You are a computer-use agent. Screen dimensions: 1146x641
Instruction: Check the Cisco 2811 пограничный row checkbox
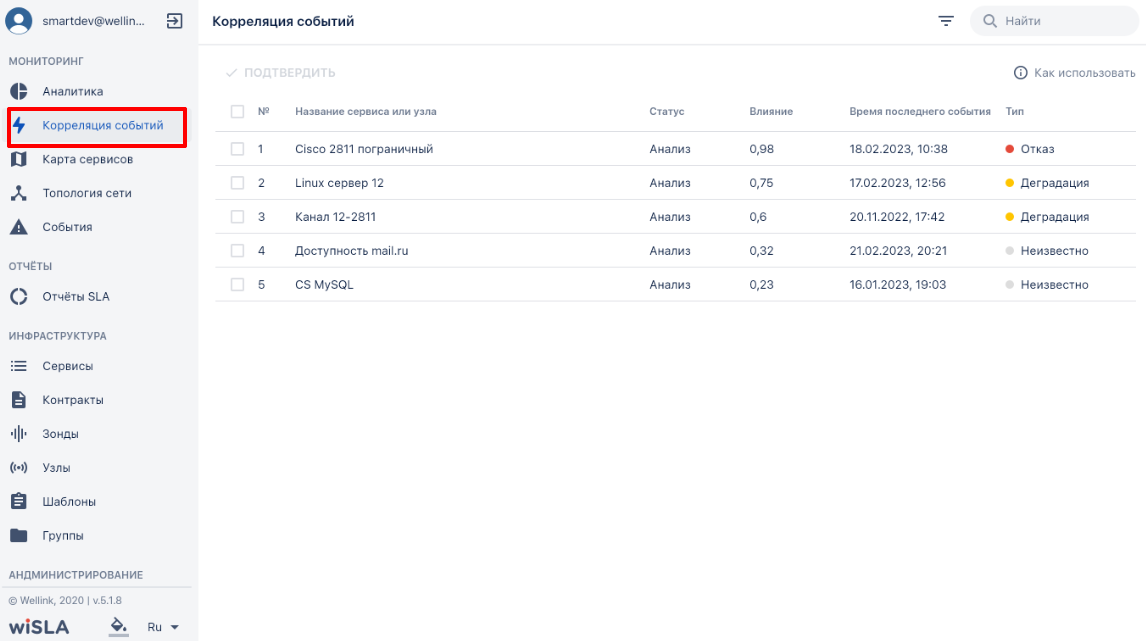pos(238,149)
